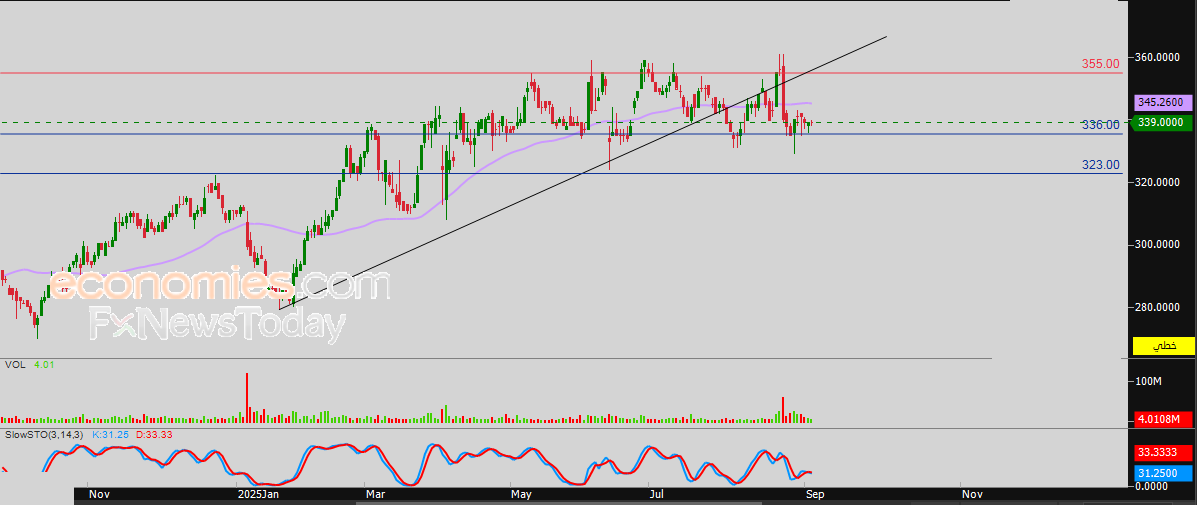Click the green 339.0000 current price tag
Image resolution: width=1197 pixels, height=505 pixels.
point(1163,123)
